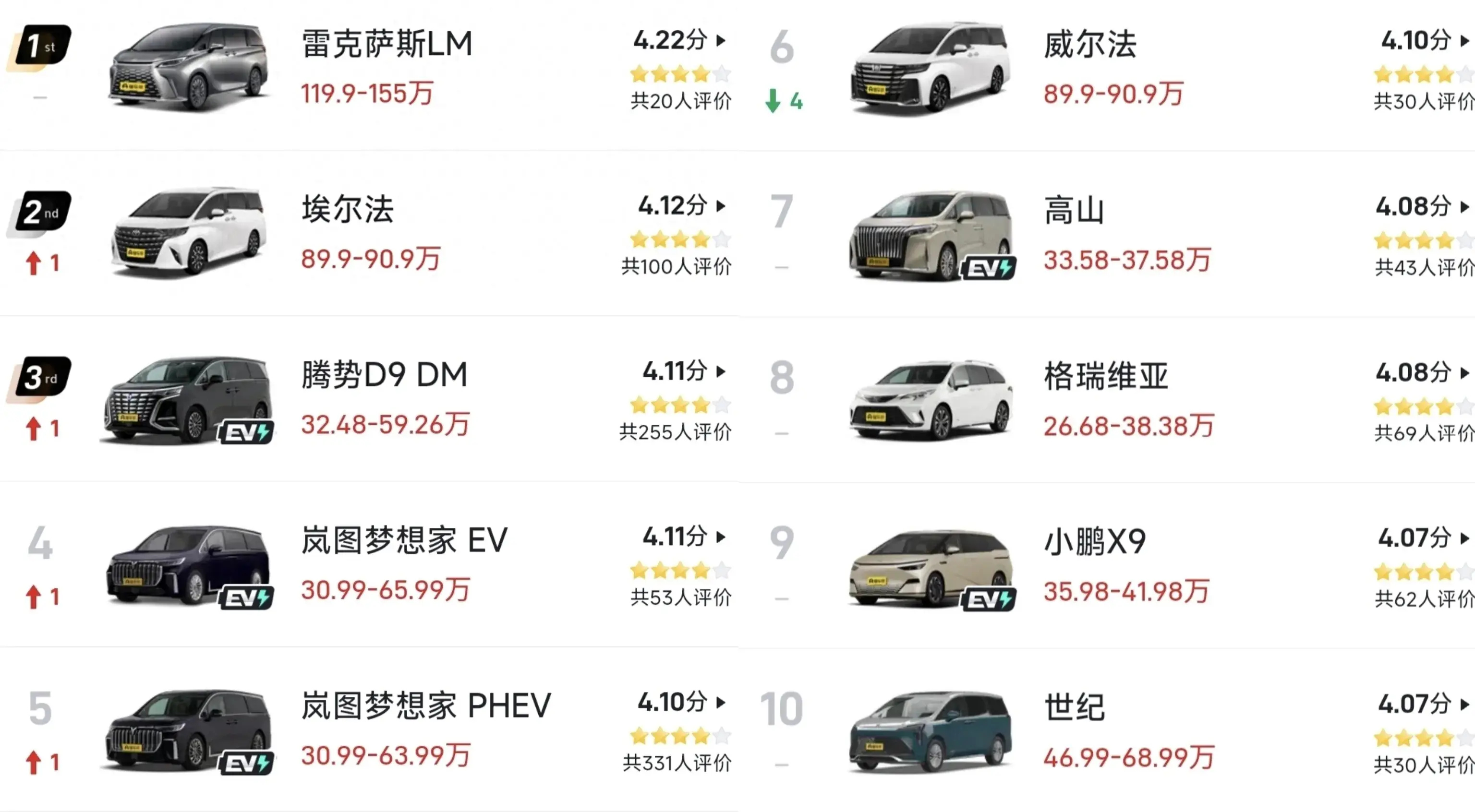Image resolution: width=1475 pixels, height=812 pixels.
Task: Click star rating of 岚图梦想家 EV
Action: pos(680,571)
